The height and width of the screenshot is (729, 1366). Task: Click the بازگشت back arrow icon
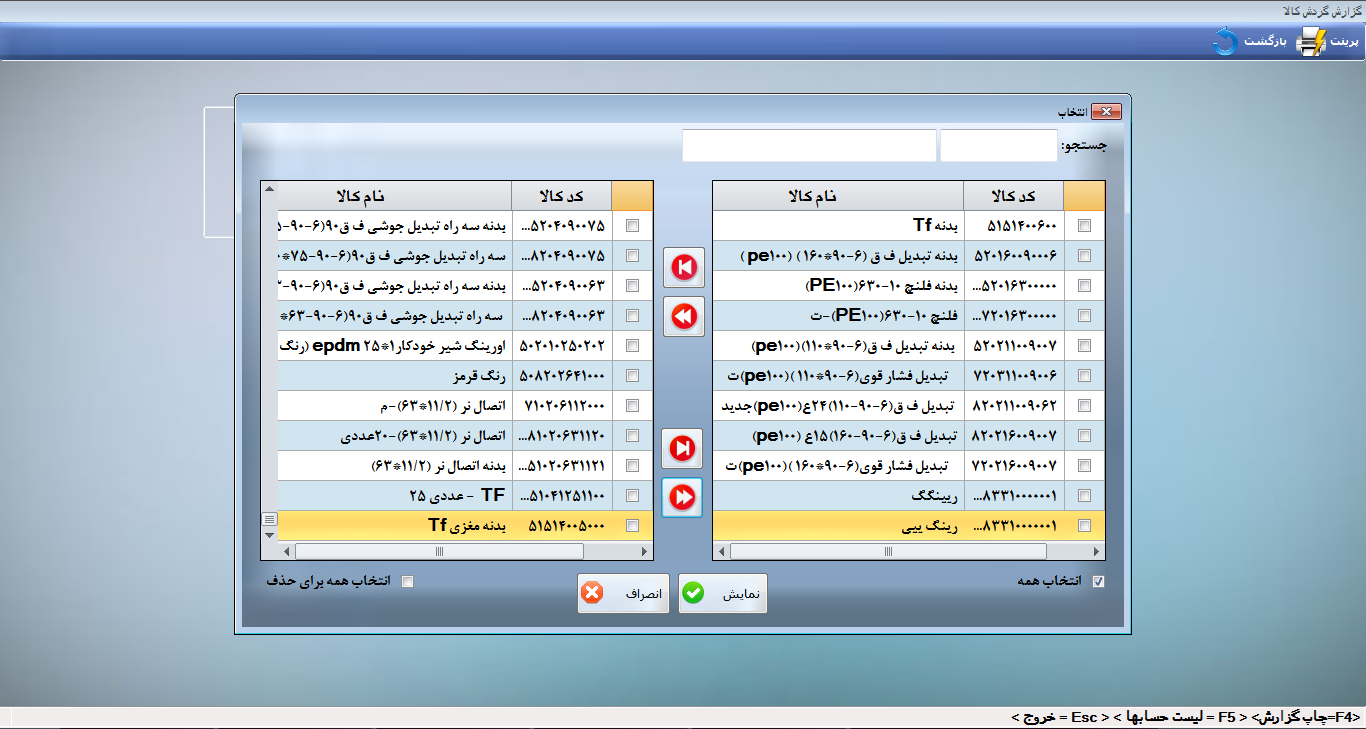pos(1225,42)
